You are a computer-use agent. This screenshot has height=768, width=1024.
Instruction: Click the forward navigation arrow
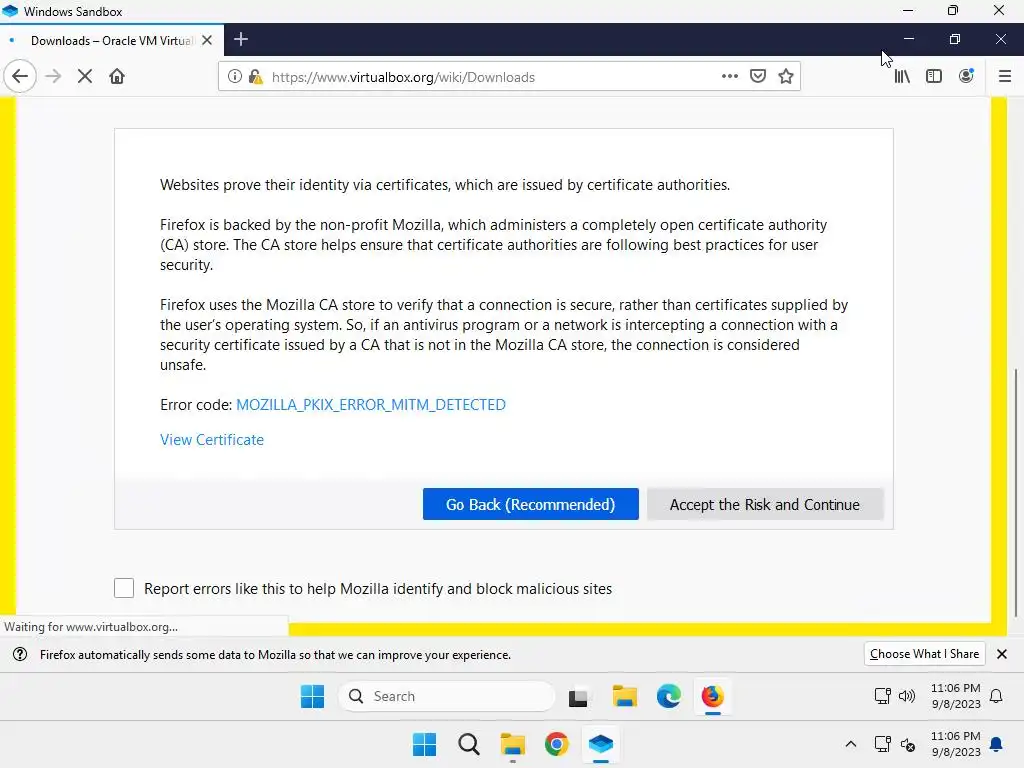click(53, 76)
